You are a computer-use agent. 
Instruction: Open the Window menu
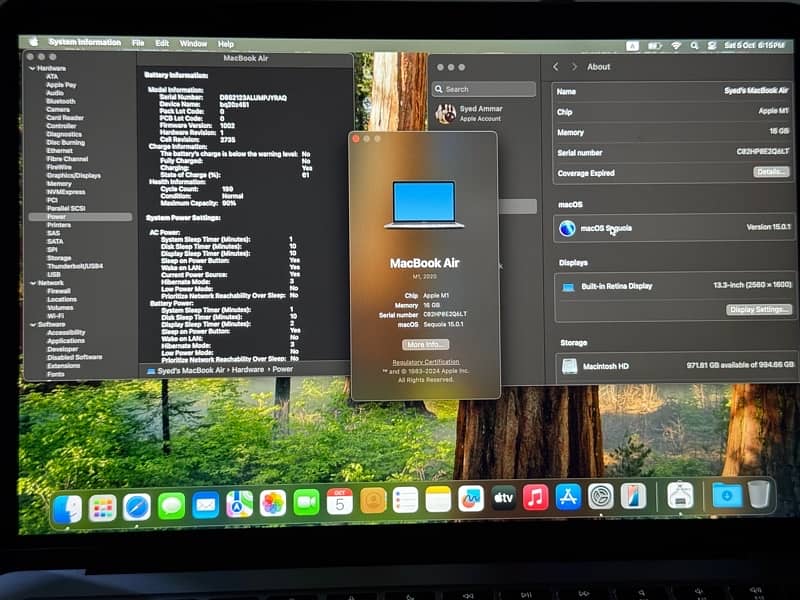(x=193, y=44)
